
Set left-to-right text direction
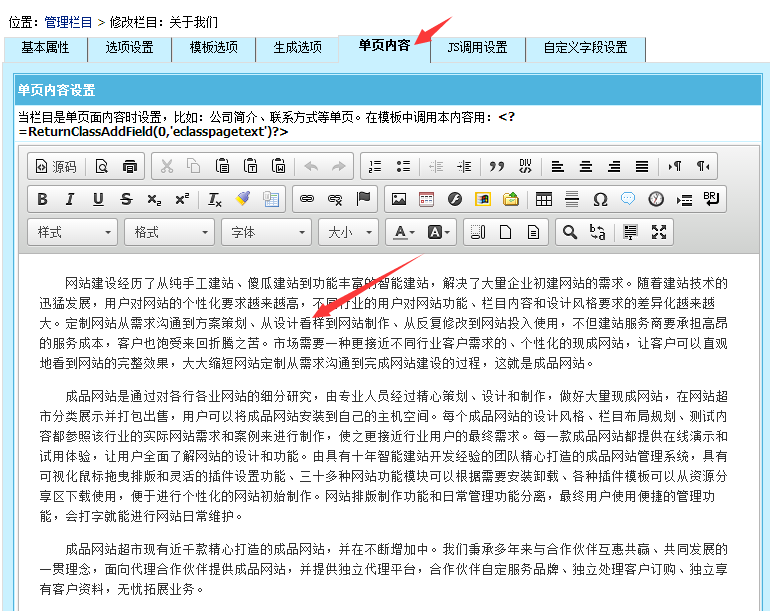[675, 167]
